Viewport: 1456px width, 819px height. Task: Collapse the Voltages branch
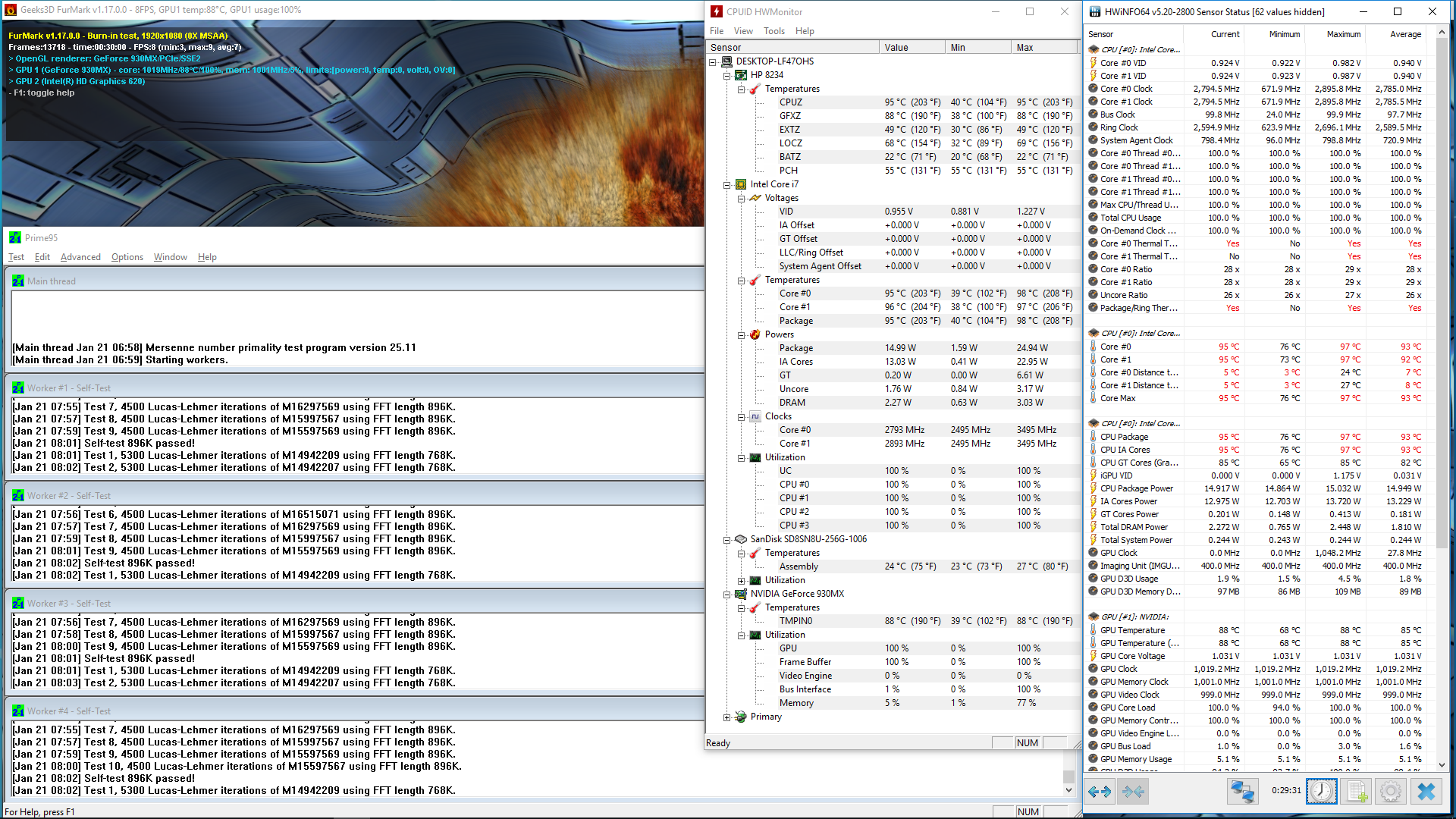click(x=741, y=199)
